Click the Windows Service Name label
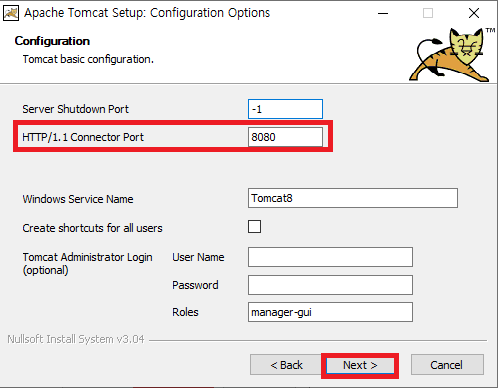498x388 pixels. click(x=78, y=199)
